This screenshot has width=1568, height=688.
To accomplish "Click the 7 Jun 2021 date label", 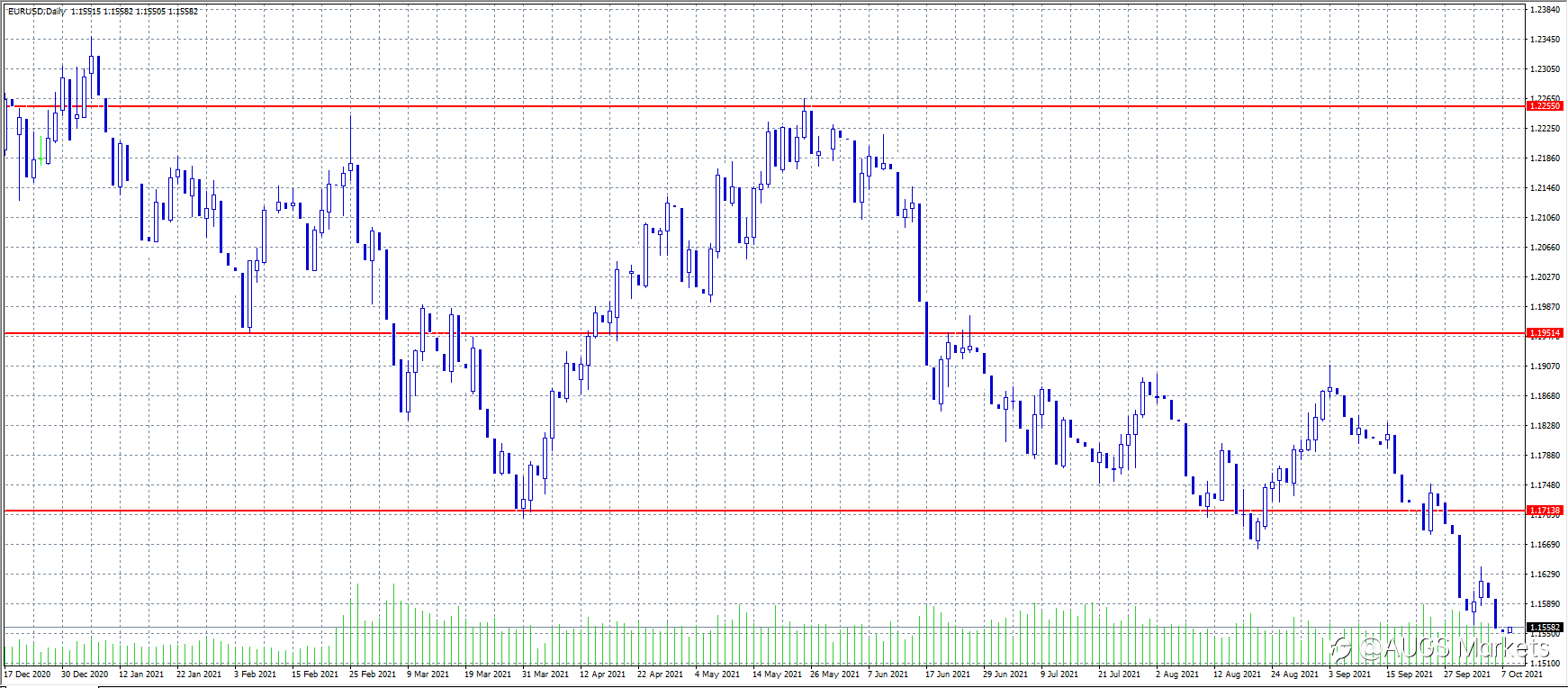I will 888,674.
